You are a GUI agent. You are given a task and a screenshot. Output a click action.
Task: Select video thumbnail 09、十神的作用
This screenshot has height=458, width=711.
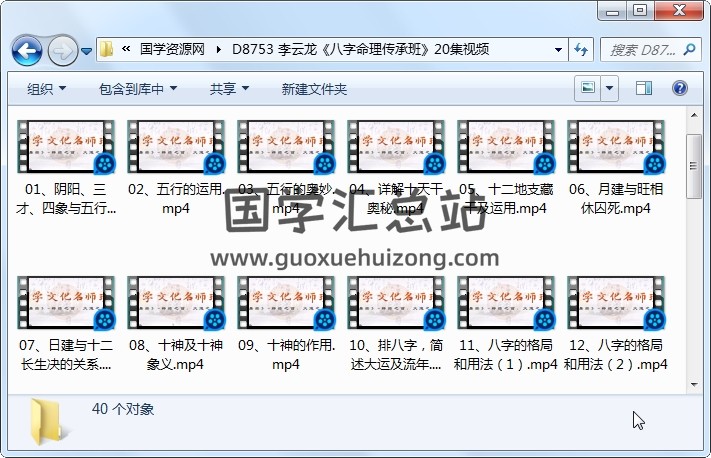pyautogui.click(x=286, y=303)
